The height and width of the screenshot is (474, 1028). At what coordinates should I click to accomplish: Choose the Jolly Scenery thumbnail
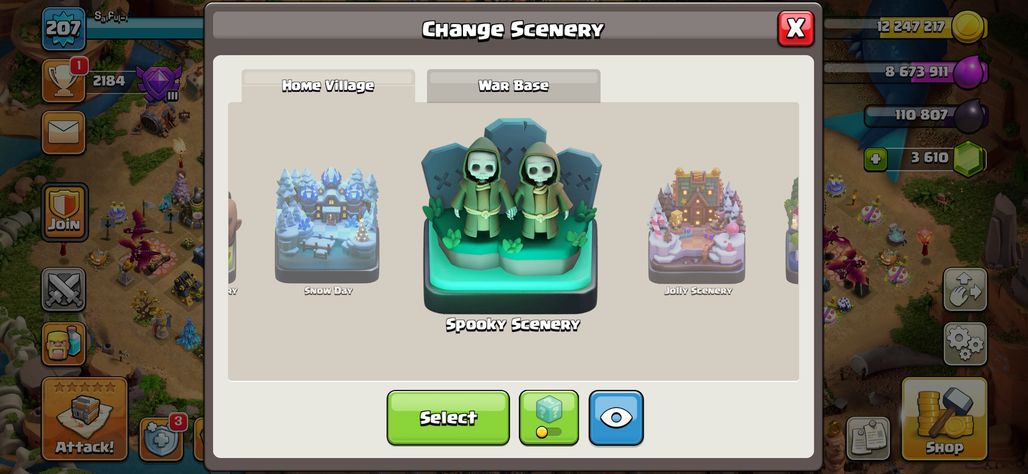coord(697,226)
